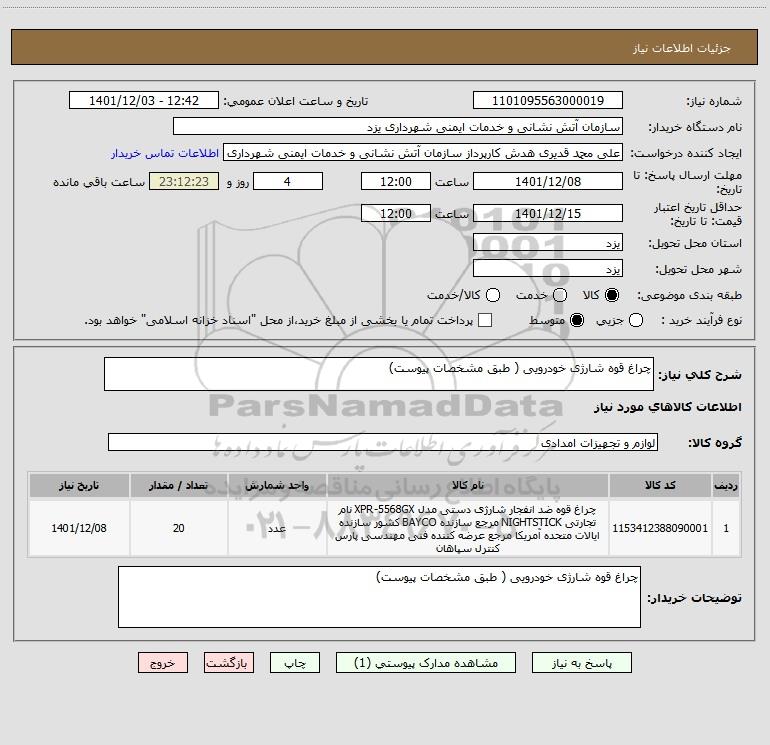Click the need date cell 1401/12/08
770x745 pixels.
(79, 528)
